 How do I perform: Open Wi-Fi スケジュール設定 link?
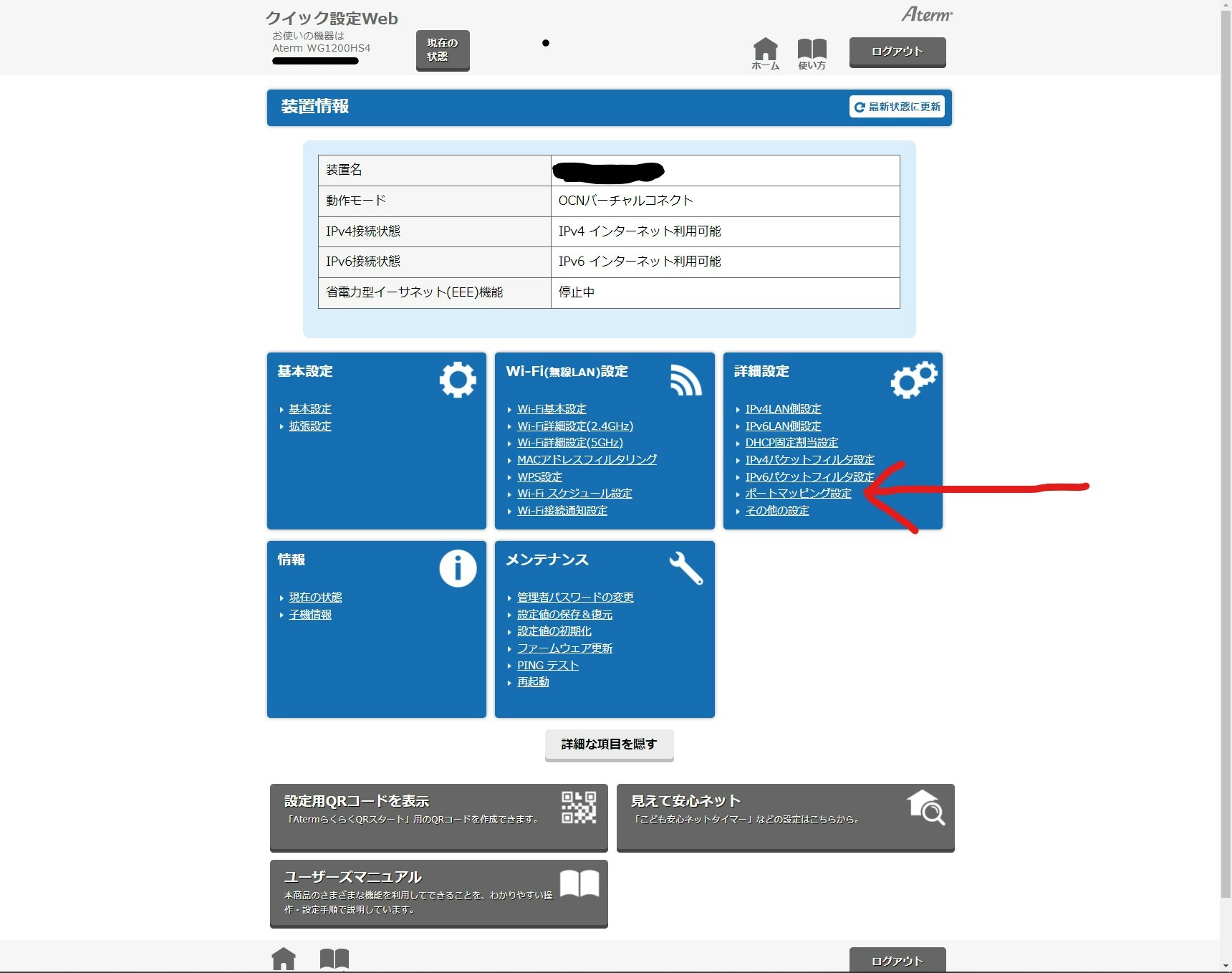574,494
